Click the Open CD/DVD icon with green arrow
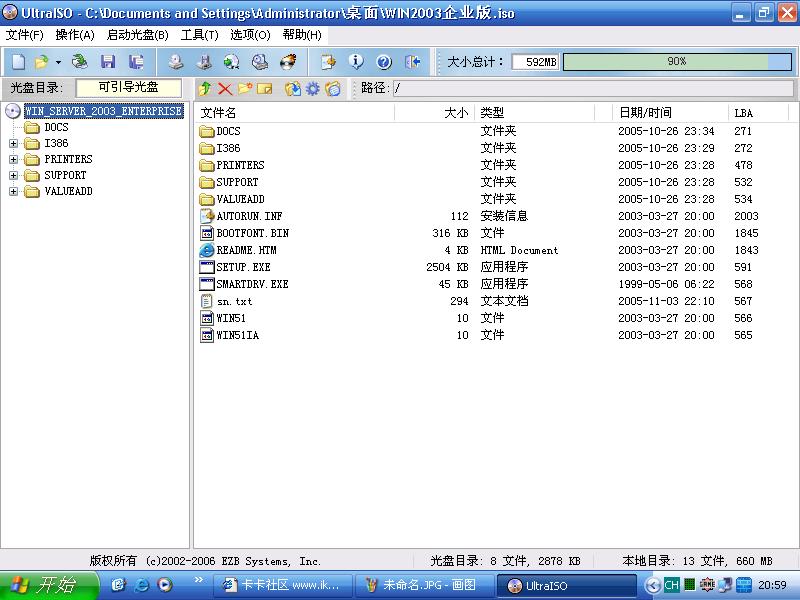Viewport: 800px width, 600px height. 80,62
